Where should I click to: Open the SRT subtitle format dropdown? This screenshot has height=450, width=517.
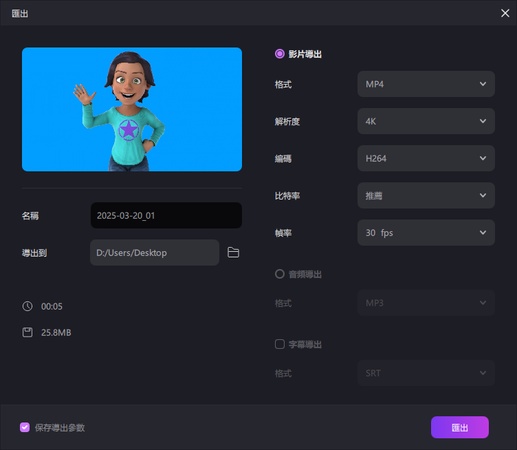coord(426,373)
